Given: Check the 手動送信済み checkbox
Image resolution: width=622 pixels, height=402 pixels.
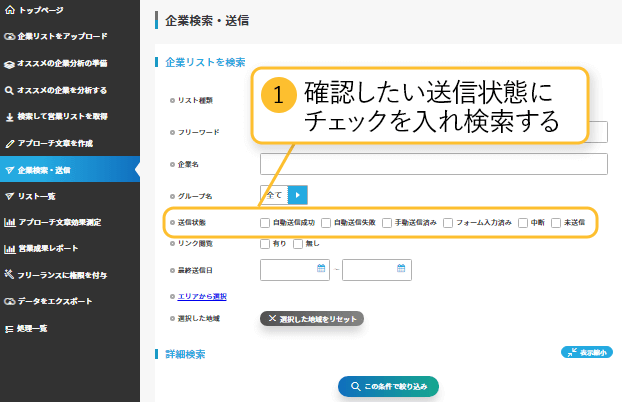Looking at the screenshot, I should [387, 223].
